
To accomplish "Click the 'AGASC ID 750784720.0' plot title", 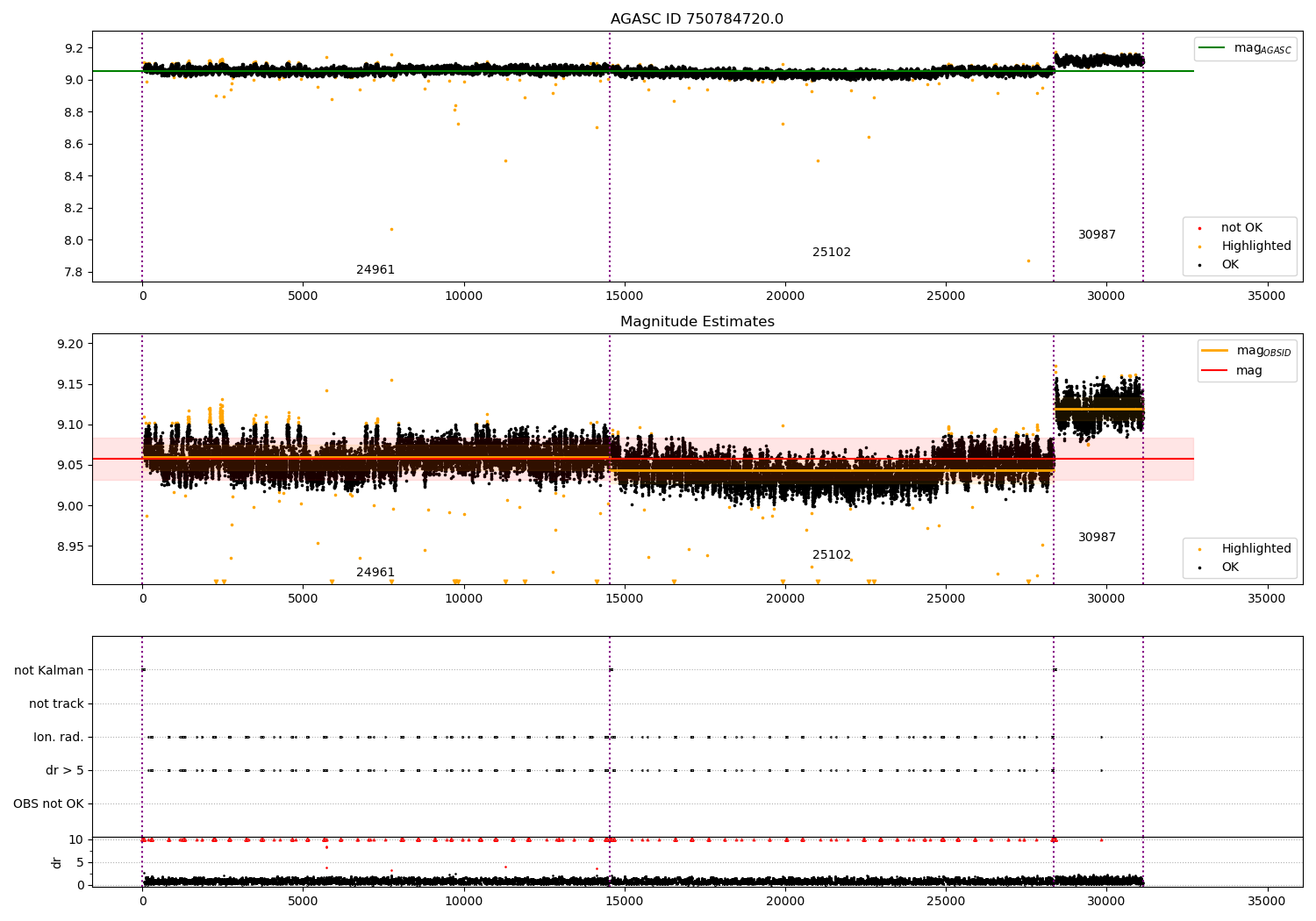I will [x=697, y=19].
